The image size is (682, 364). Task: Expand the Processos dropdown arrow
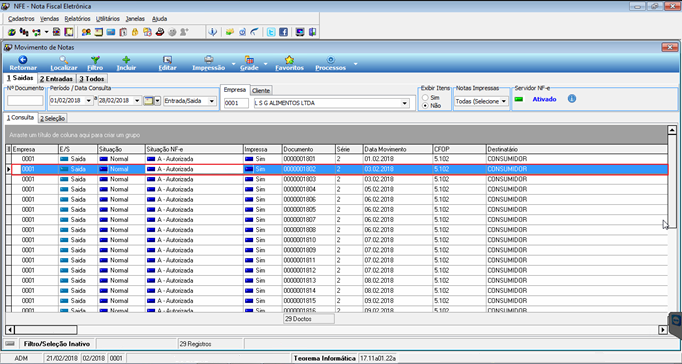(x=355, y=64)
